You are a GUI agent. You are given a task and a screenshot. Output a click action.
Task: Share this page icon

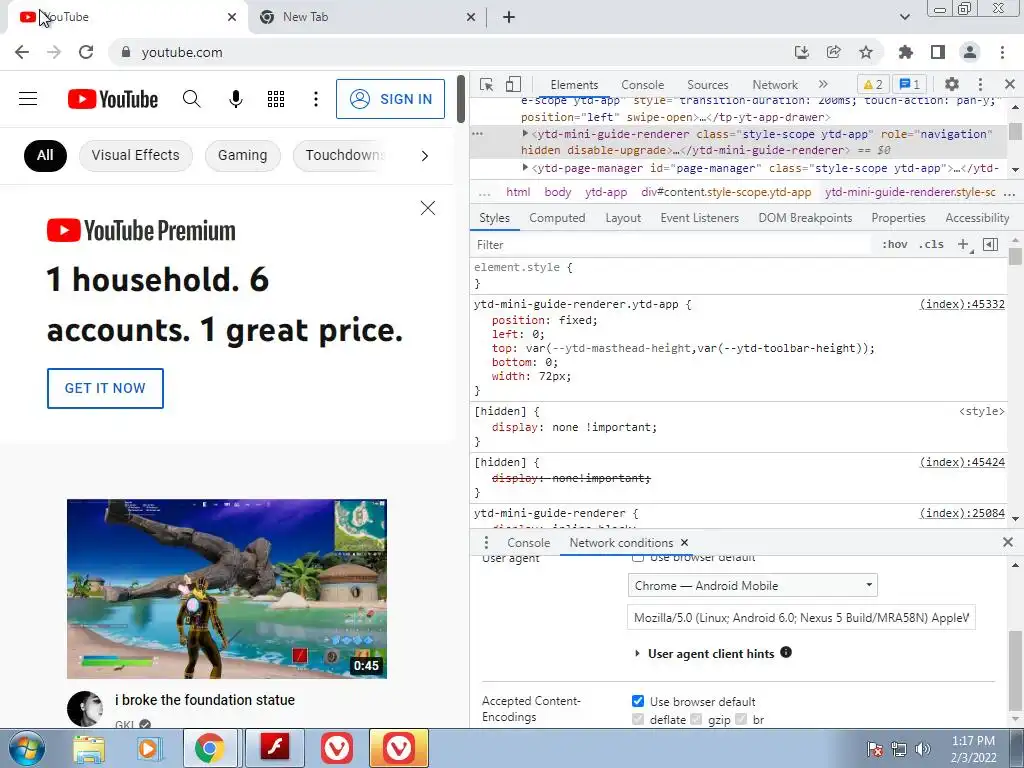(x=833, y=52)
